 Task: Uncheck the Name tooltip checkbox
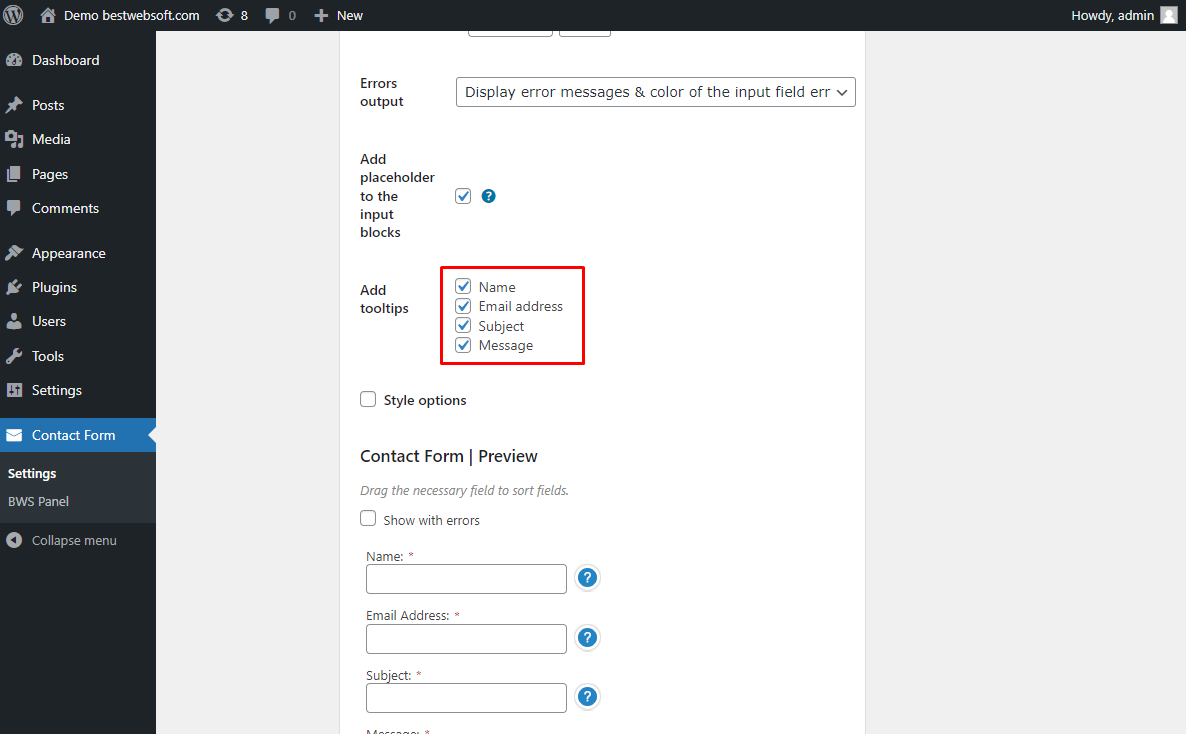pos(463,286)
